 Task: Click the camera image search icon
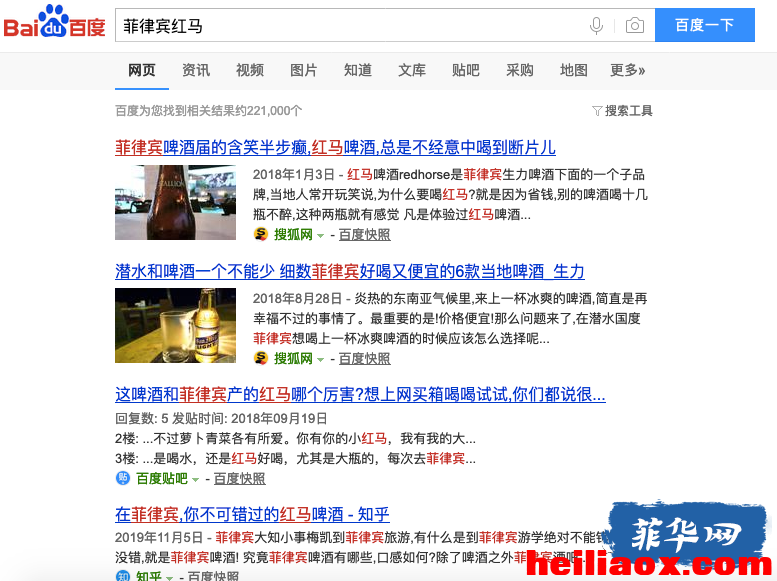(635, 25)
